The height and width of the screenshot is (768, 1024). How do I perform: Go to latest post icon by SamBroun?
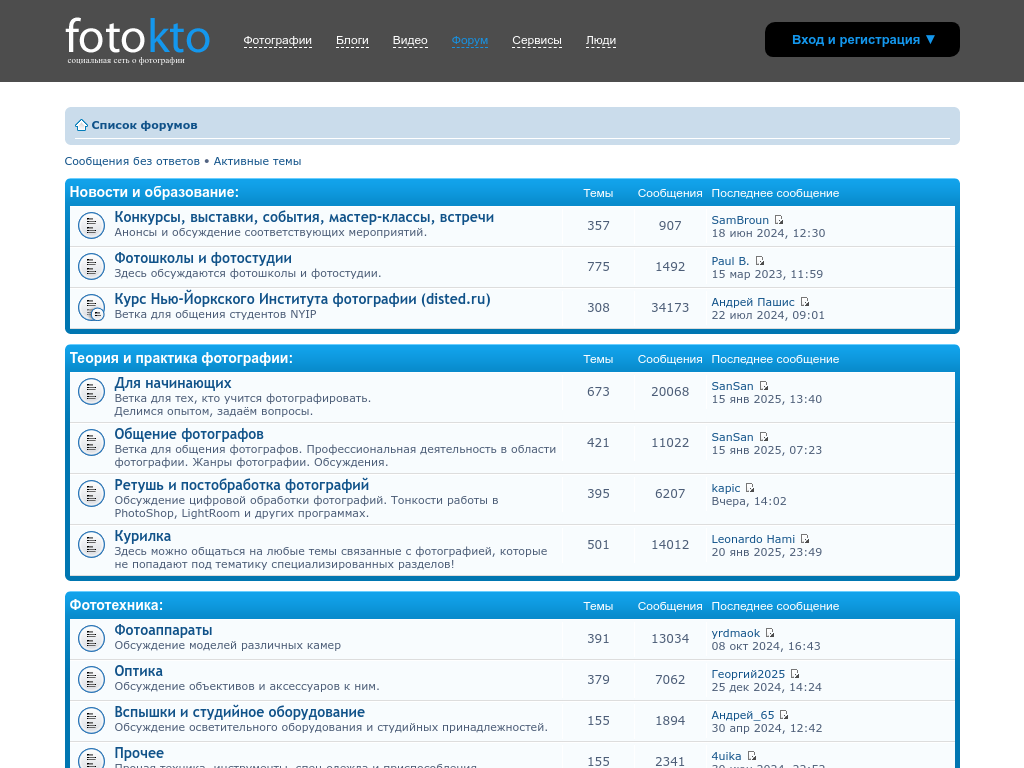(x=779, y=220)
